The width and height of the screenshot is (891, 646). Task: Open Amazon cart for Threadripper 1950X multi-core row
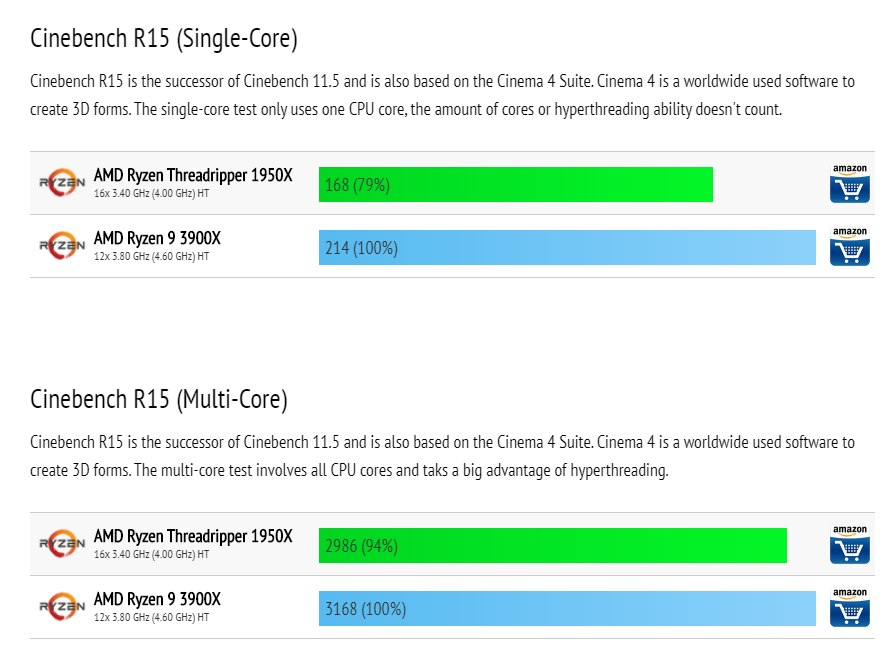point(850,544)
